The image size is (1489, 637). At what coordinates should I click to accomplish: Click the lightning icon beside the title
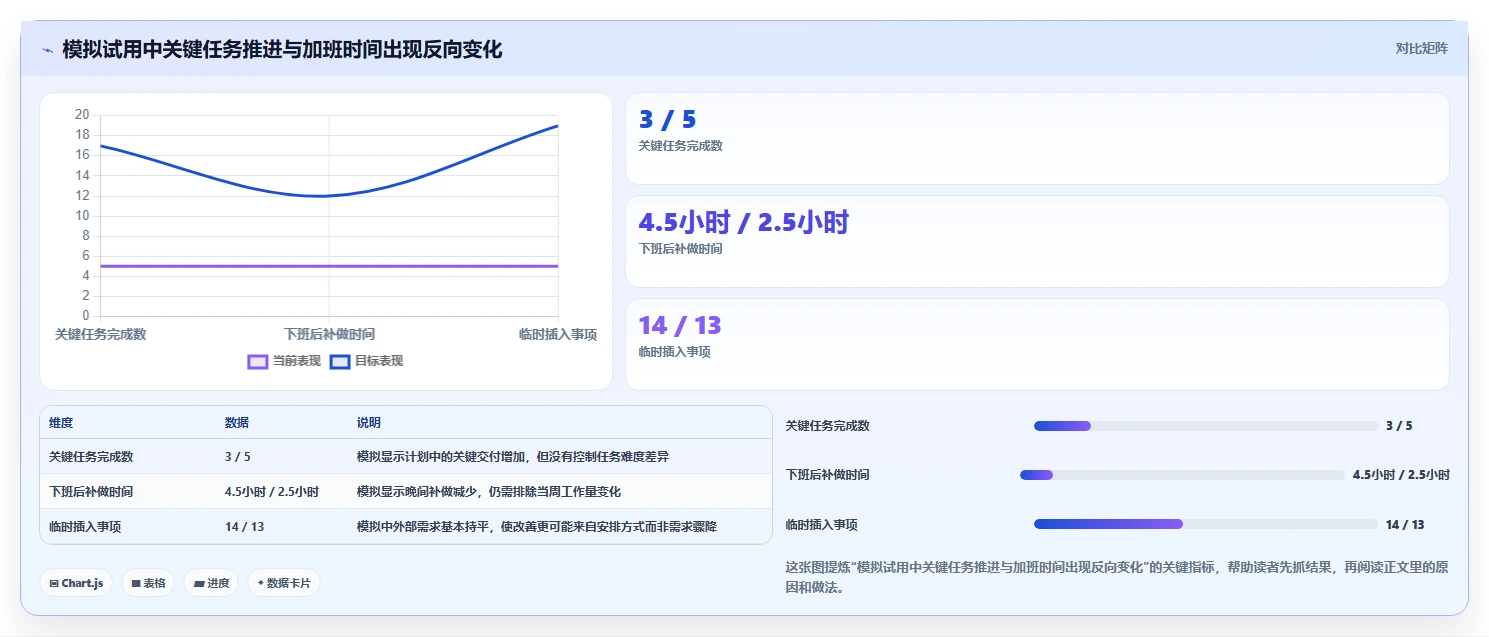pos(47,49)
